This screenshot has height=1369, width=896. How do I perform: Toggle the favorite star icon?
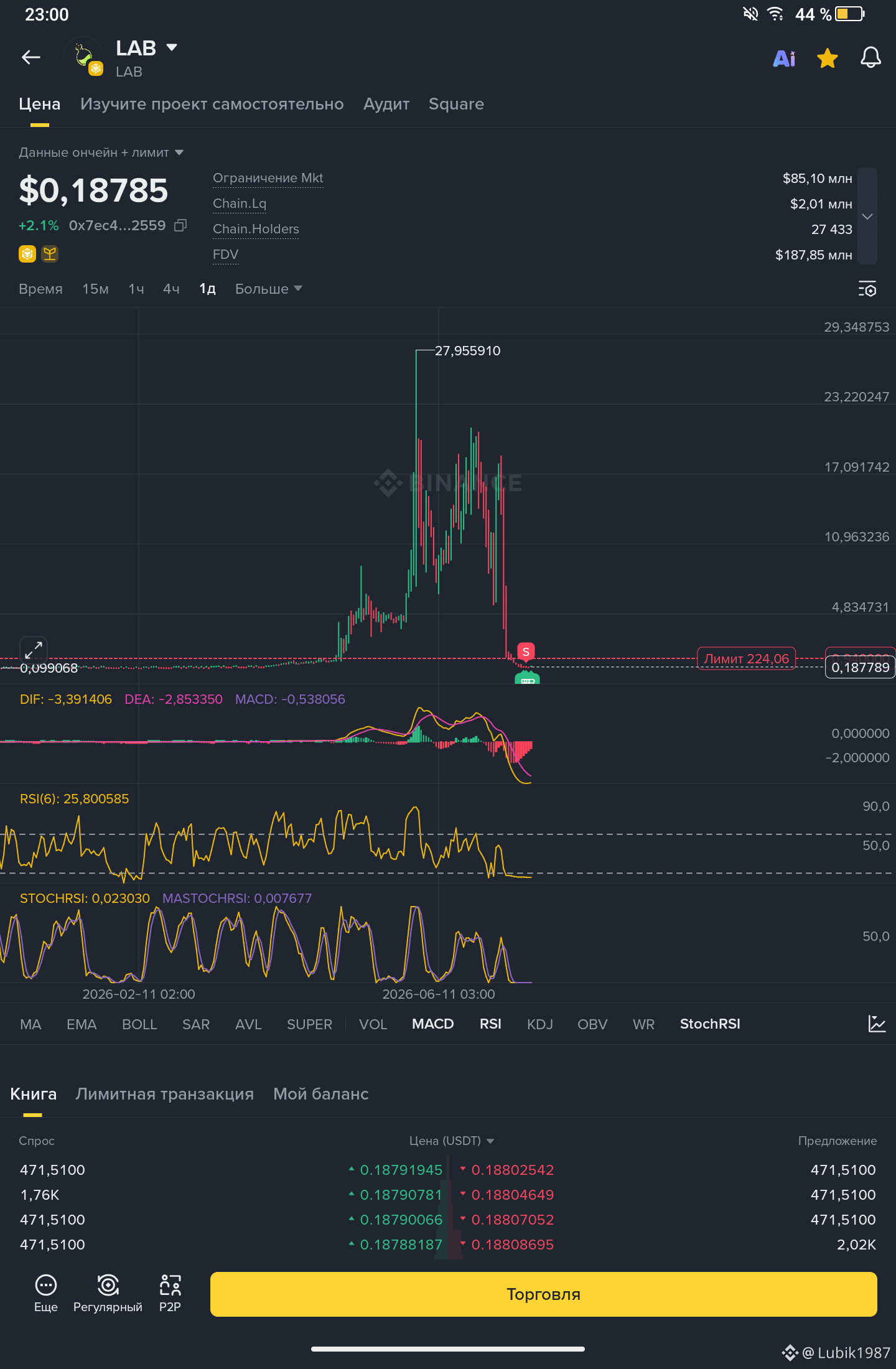click(828, 58)
